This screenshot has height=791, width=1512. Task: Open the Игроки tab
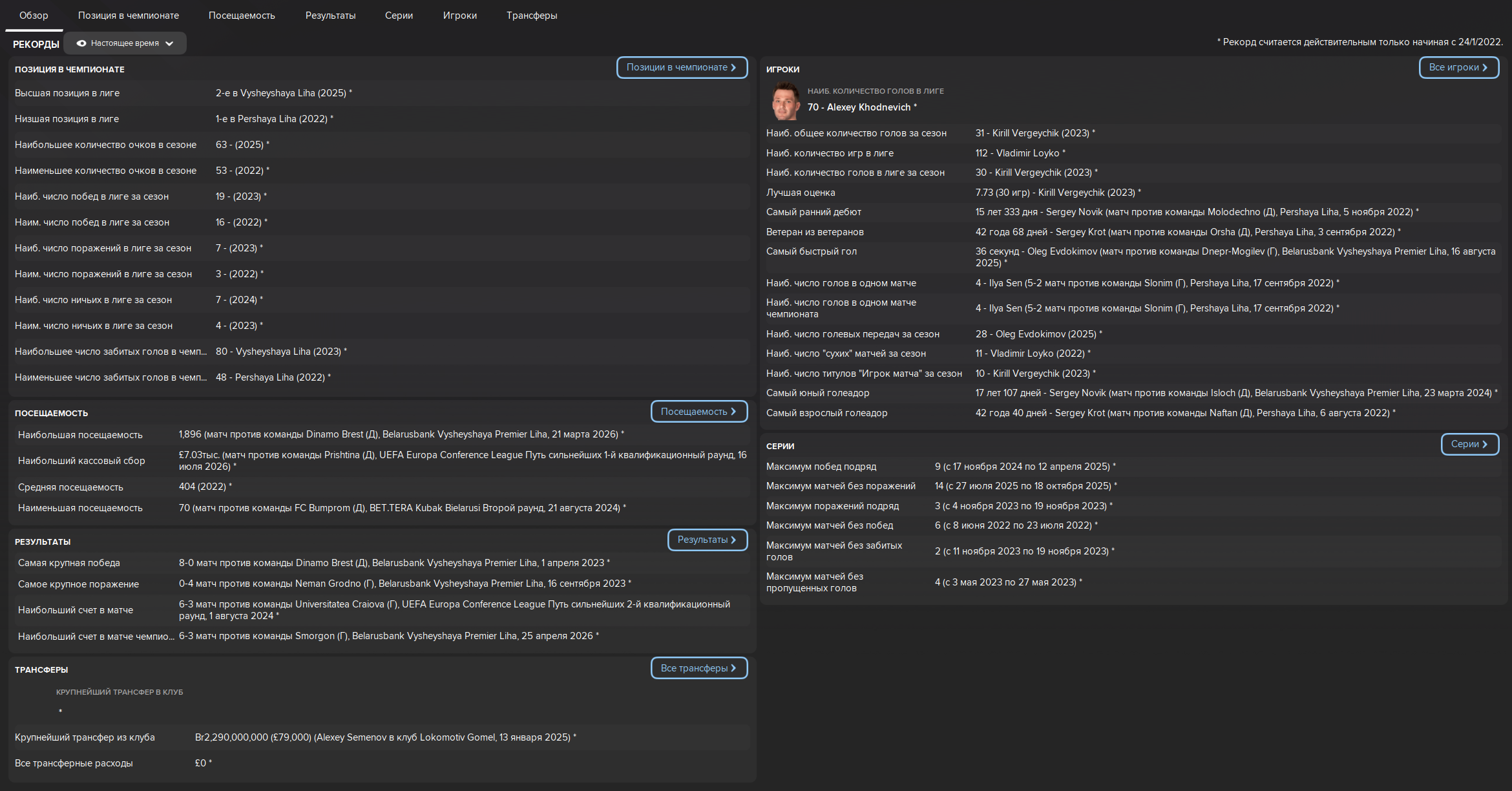(460, 16)
